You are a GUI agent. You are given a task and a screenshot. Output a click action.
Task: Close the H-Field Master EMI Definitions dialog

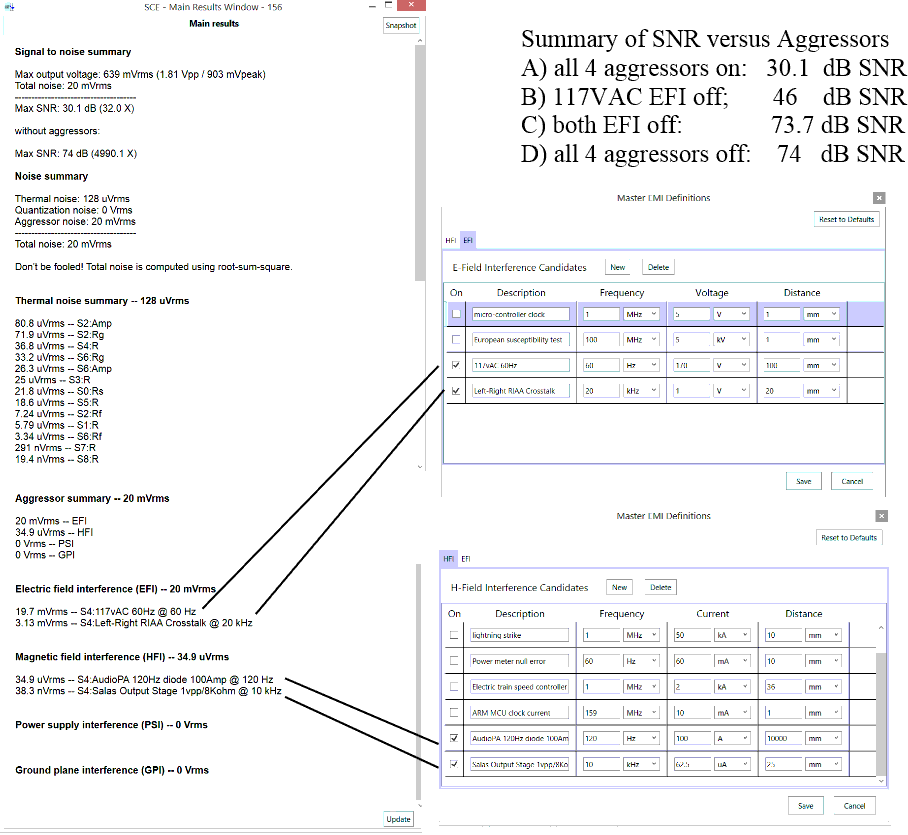pyautogui.click(x=881, y=516)
